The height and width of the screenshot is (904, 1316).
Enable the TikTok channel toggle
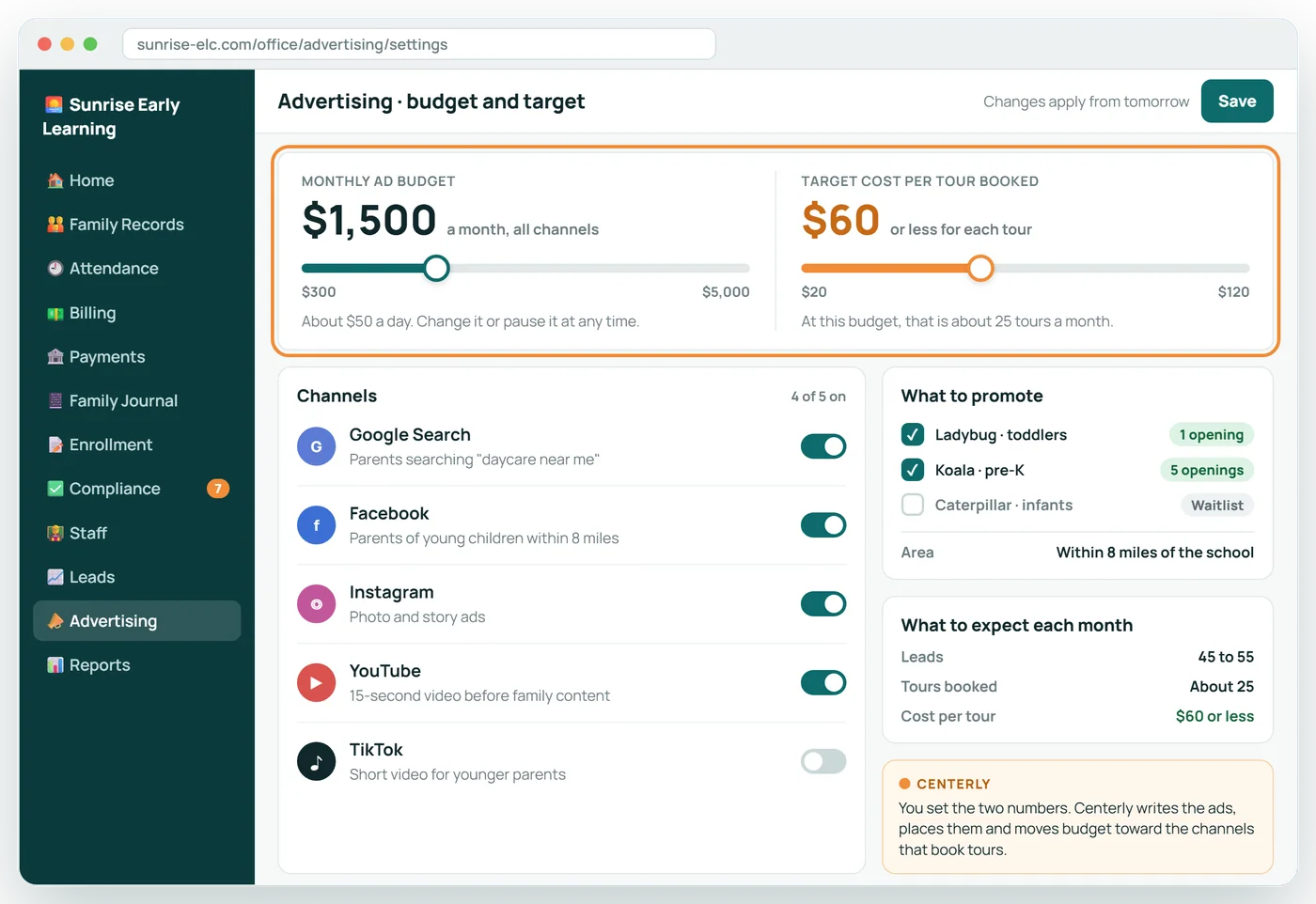pos(823,761)
